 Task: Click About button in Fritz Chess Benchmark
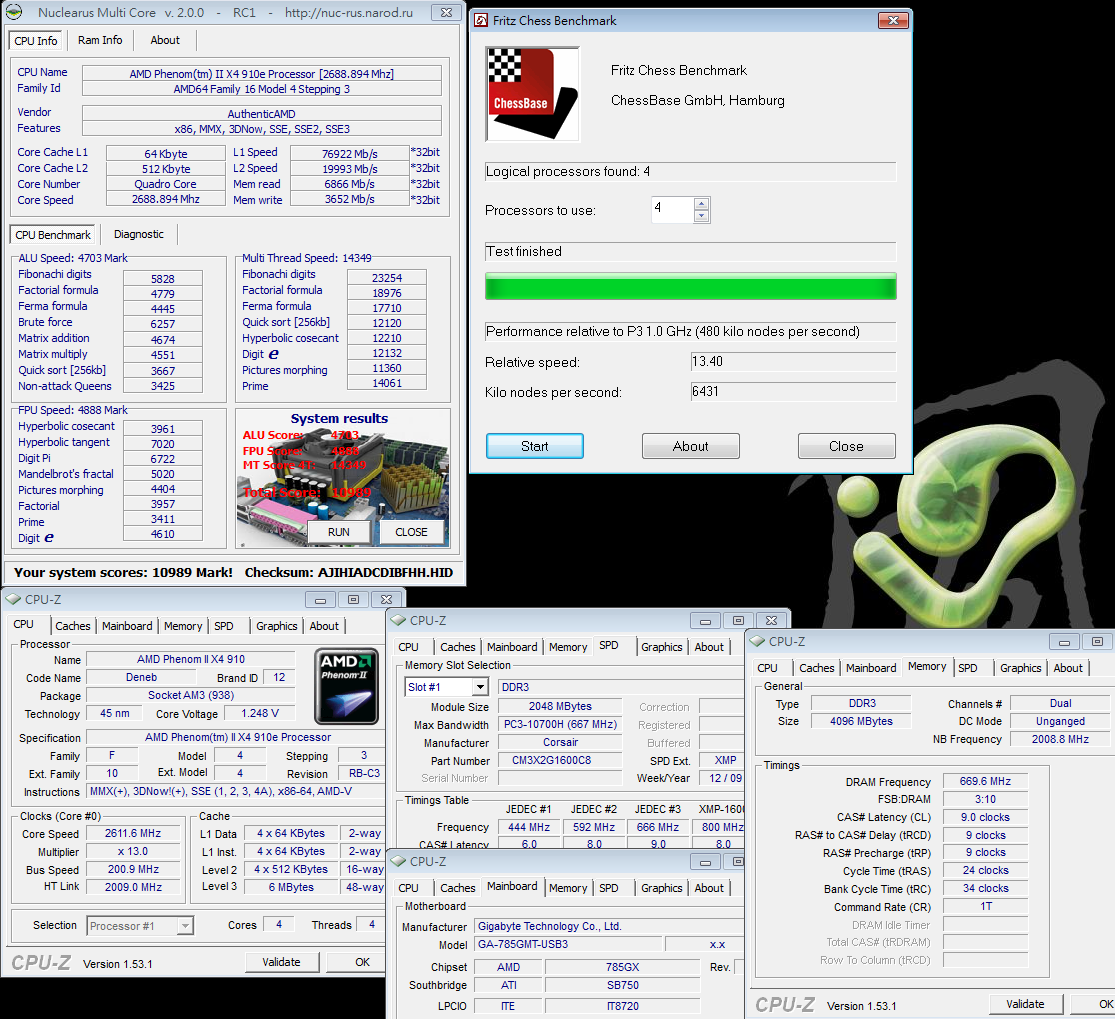[690, 446]
